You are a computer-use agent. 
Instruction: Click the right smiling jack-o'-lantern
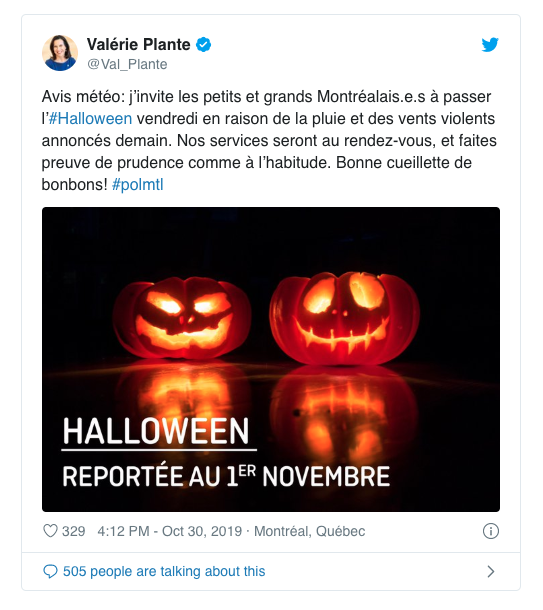[x=344, y=318]
